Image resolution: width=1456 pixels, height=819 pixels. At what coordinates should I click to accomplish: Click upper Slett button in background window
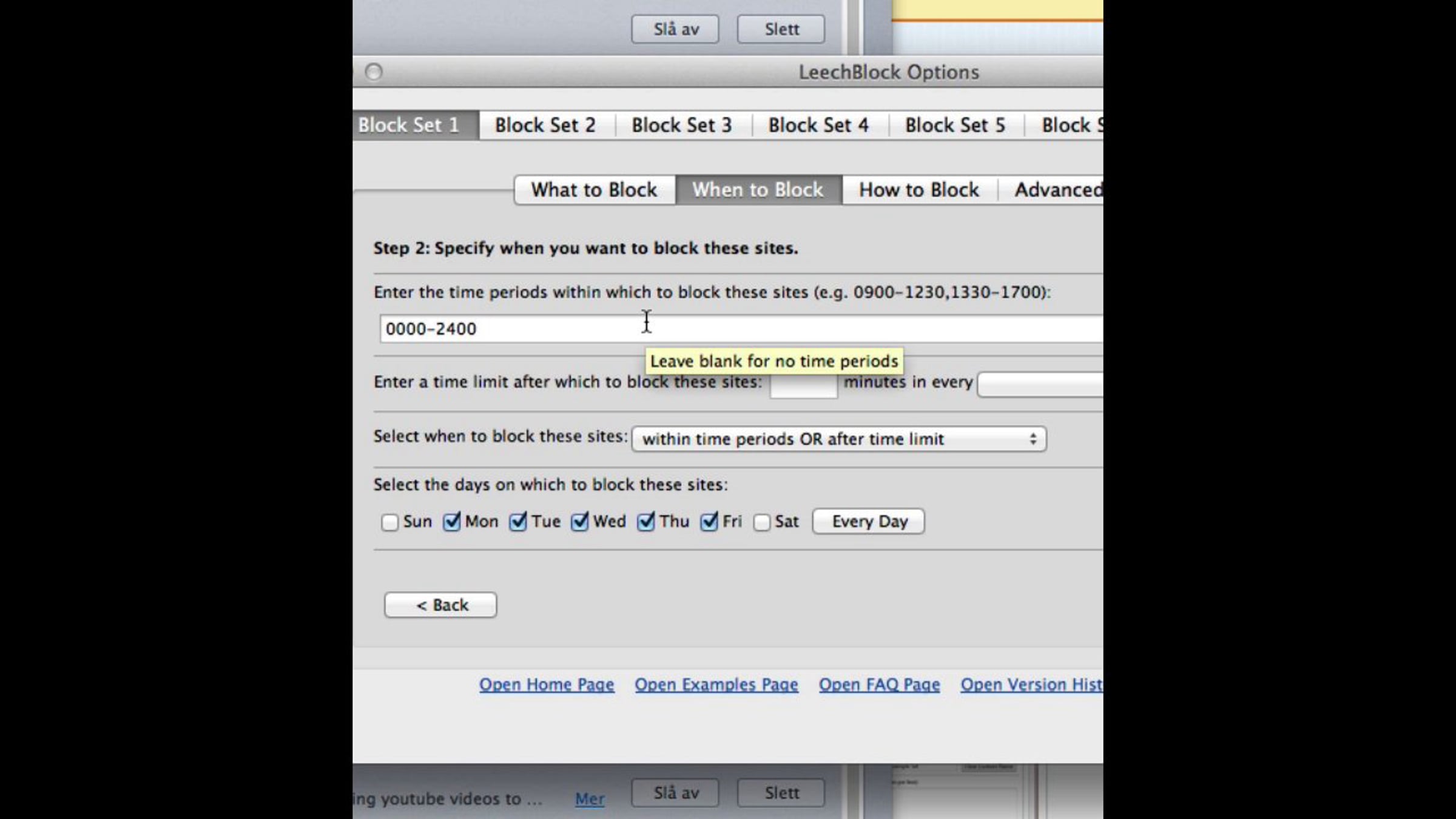[781, 29]
